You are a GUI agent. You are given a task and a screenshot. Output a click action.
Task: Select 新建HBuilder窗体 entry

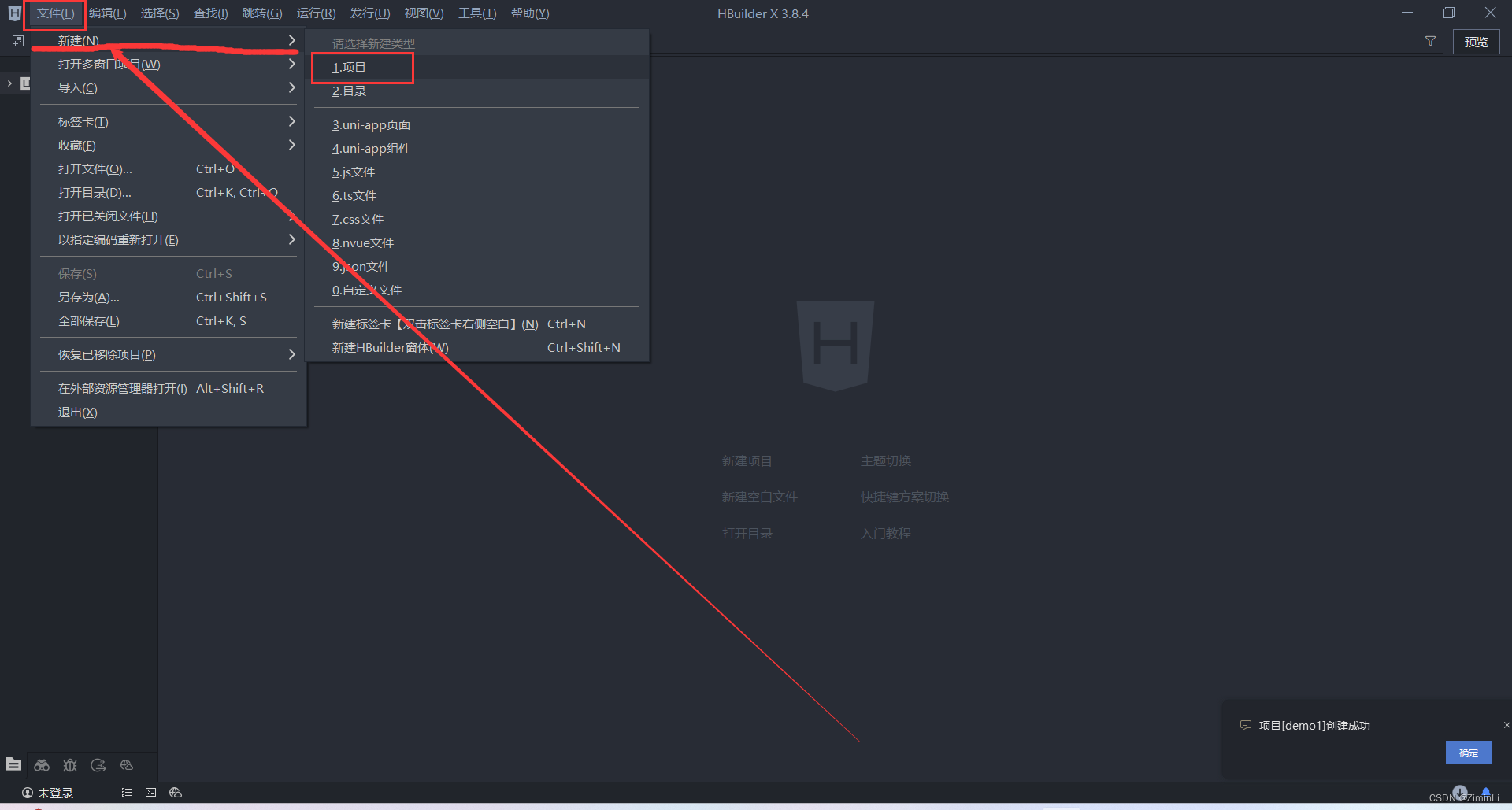pyautogui.click(x=476, y=347)
